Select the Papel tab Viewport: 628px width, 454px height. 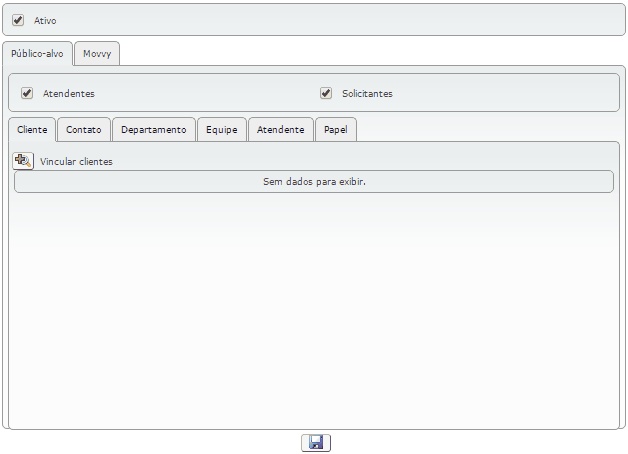(336, 130)
